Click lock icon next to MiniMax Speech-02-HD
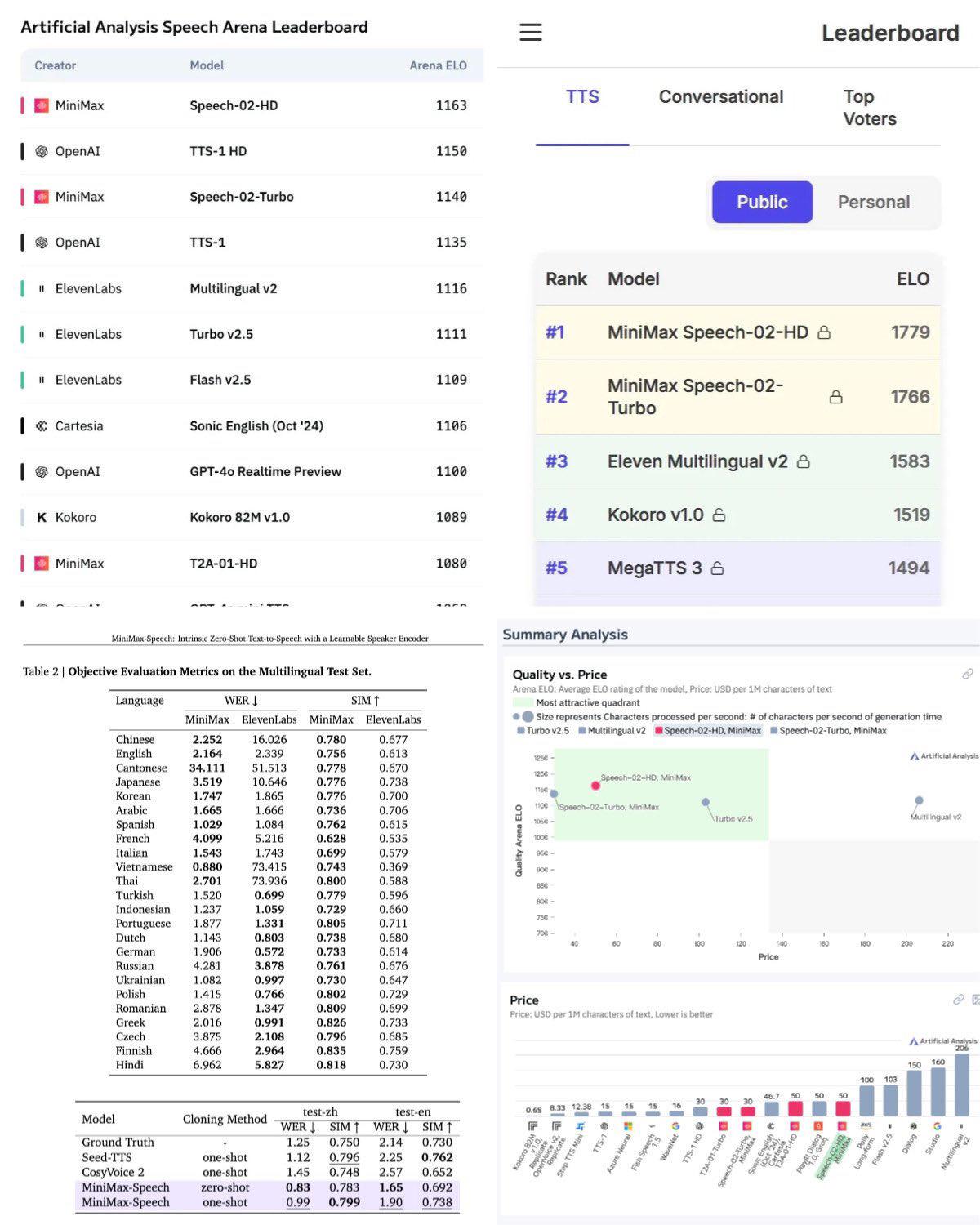 [824, 332]
